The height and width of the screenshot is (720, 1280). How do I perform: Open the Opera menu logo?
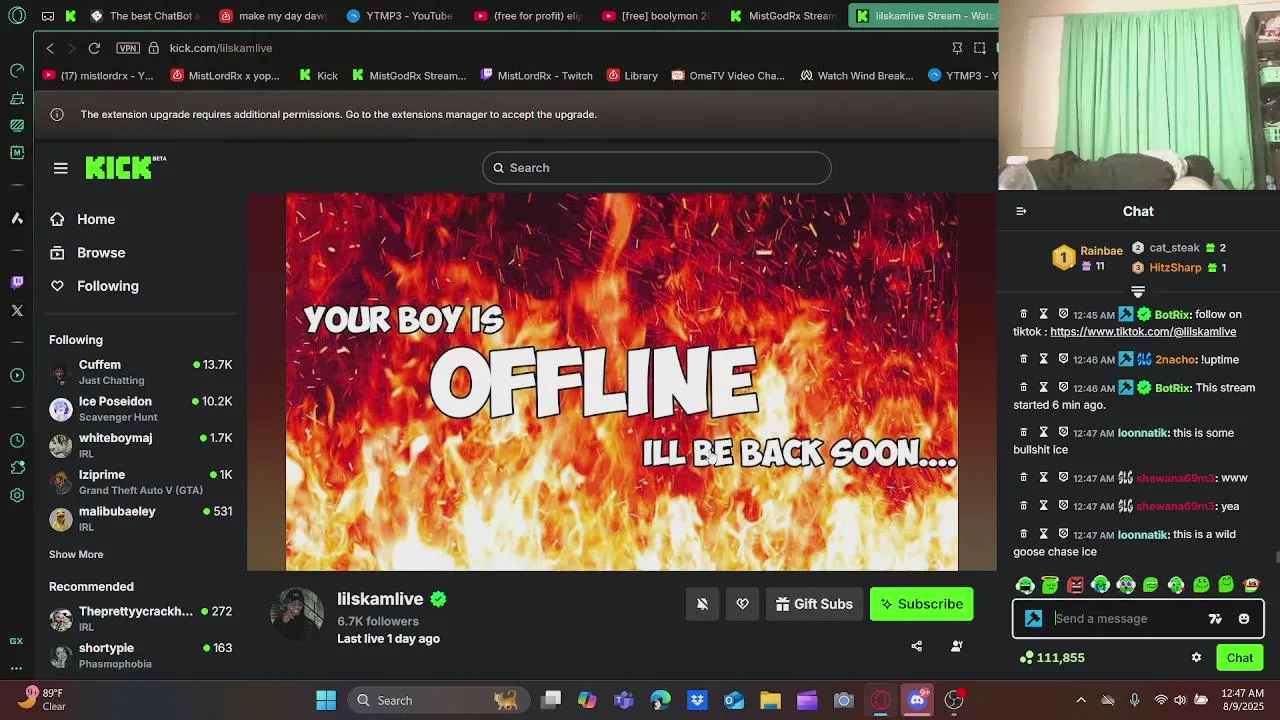click(17, 16)
